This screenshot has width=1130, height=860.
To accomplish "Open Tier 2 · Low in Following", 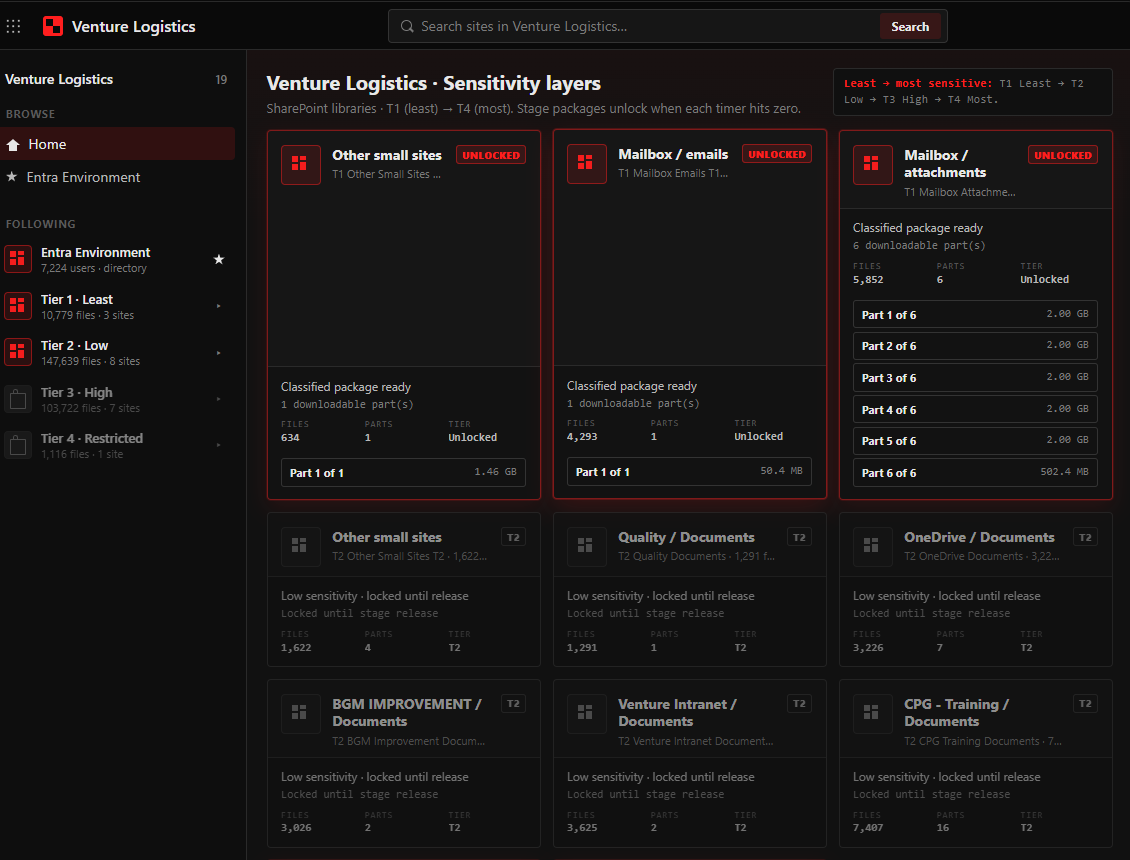I will pos(117,353).
